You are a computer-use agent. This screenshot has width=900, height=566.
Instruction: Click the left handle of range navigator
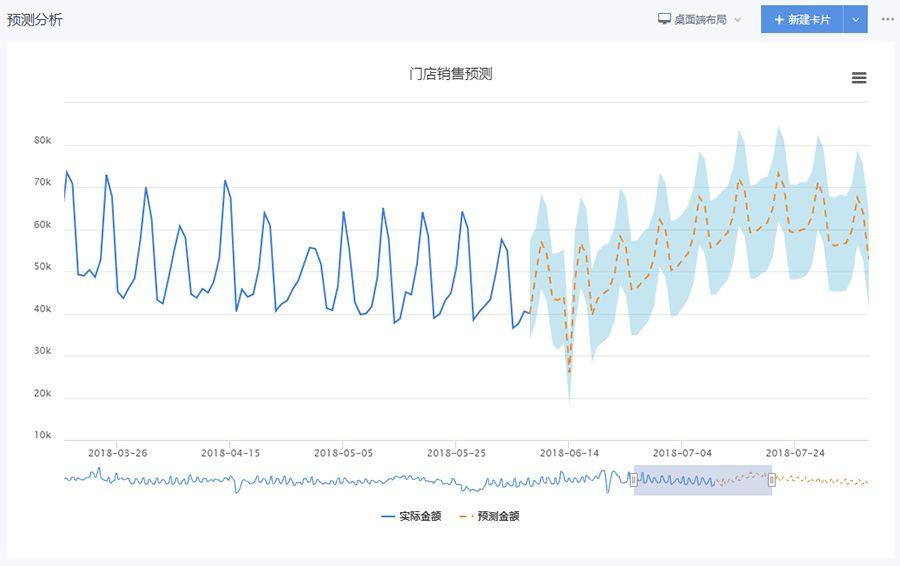pos(634,480)
